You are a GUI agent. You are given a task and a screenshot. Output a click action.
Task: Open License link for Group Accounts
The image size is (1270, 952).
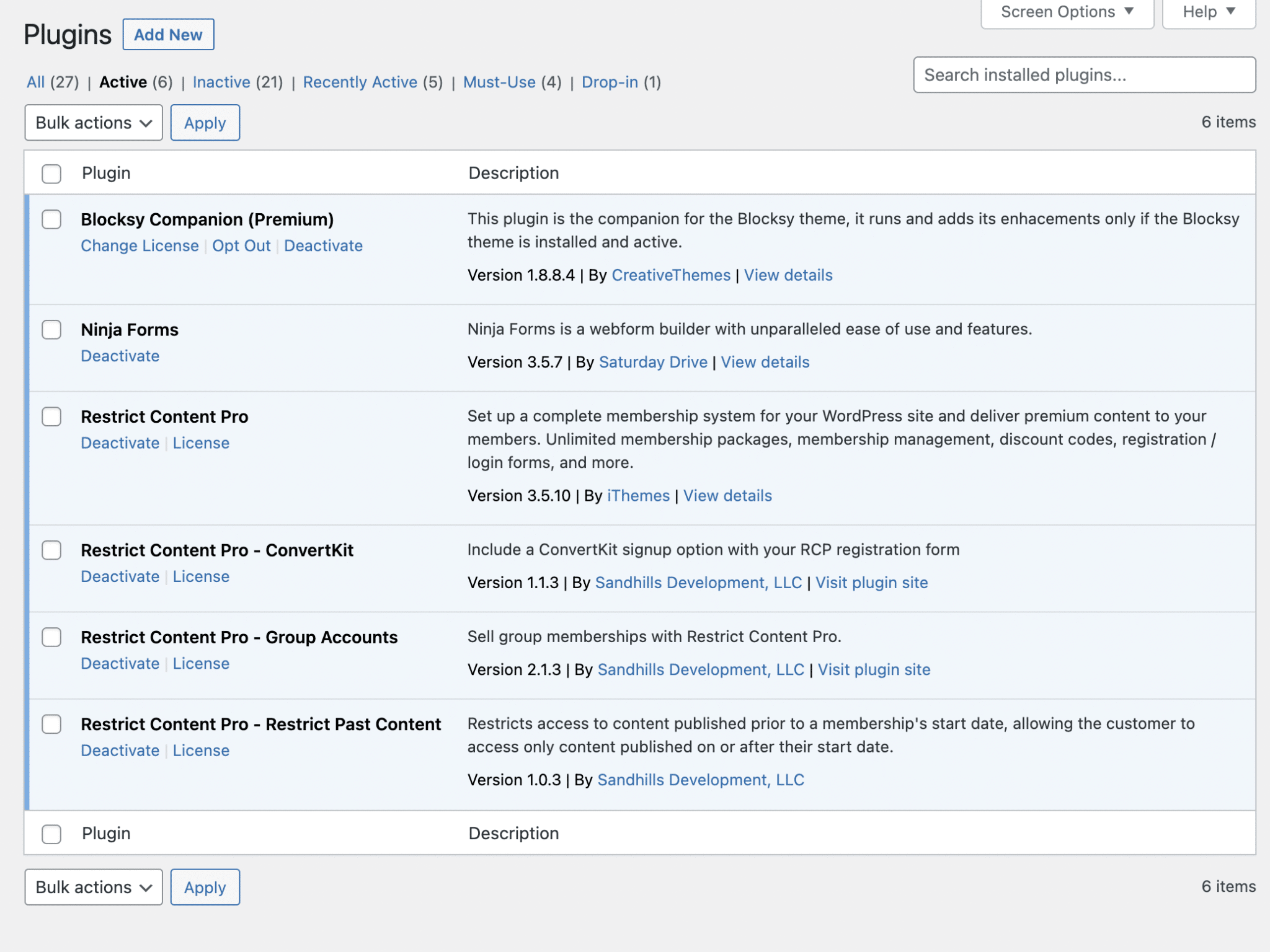pyautogui.click(x=201, y=664)
